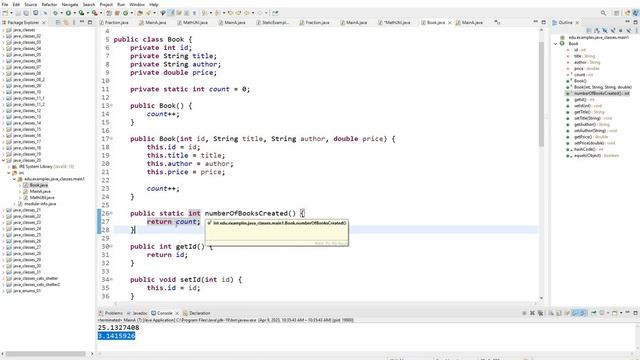Switch to the Java perspective icon

pos(636,13)
